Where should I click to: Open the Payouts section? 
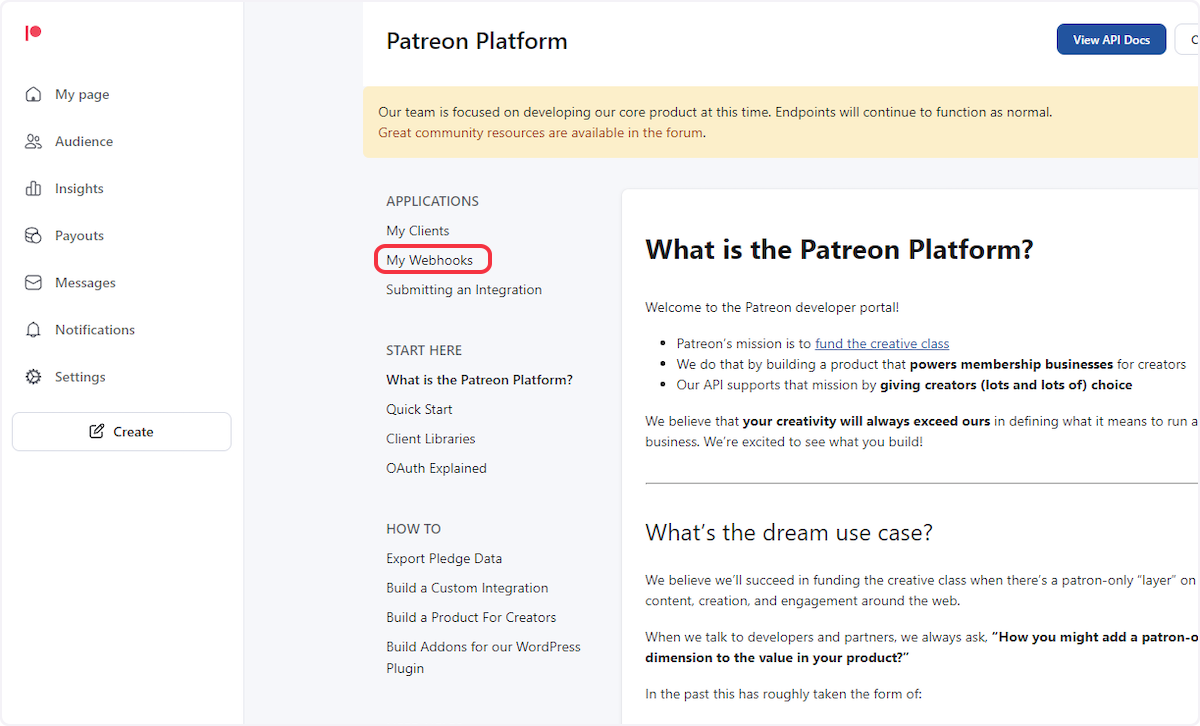coord(80,235)
